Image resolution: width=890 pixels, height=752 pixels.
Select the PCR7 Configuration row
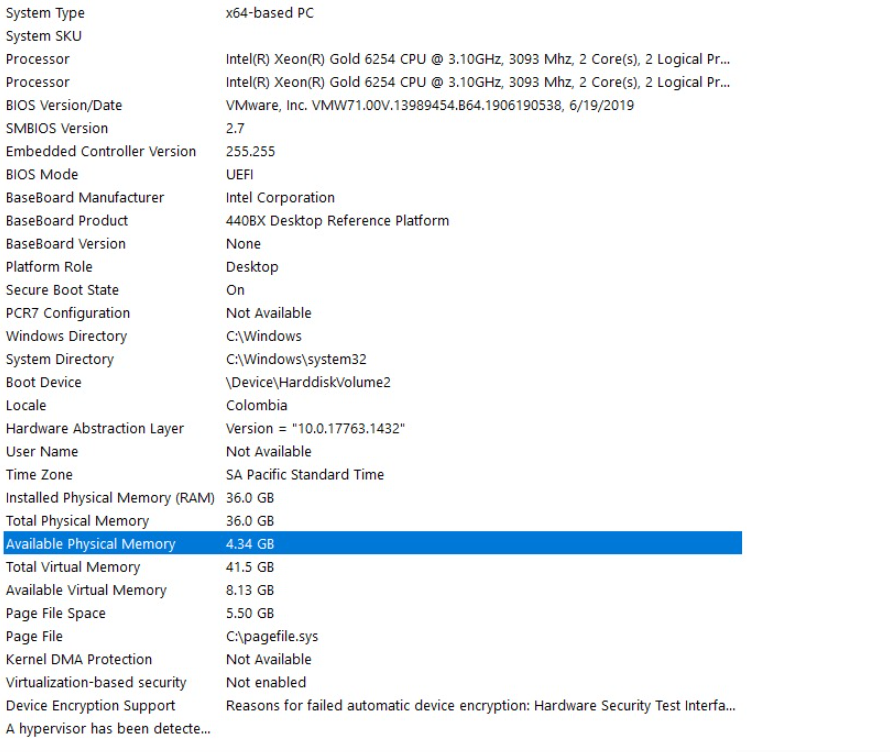(68, 313)
